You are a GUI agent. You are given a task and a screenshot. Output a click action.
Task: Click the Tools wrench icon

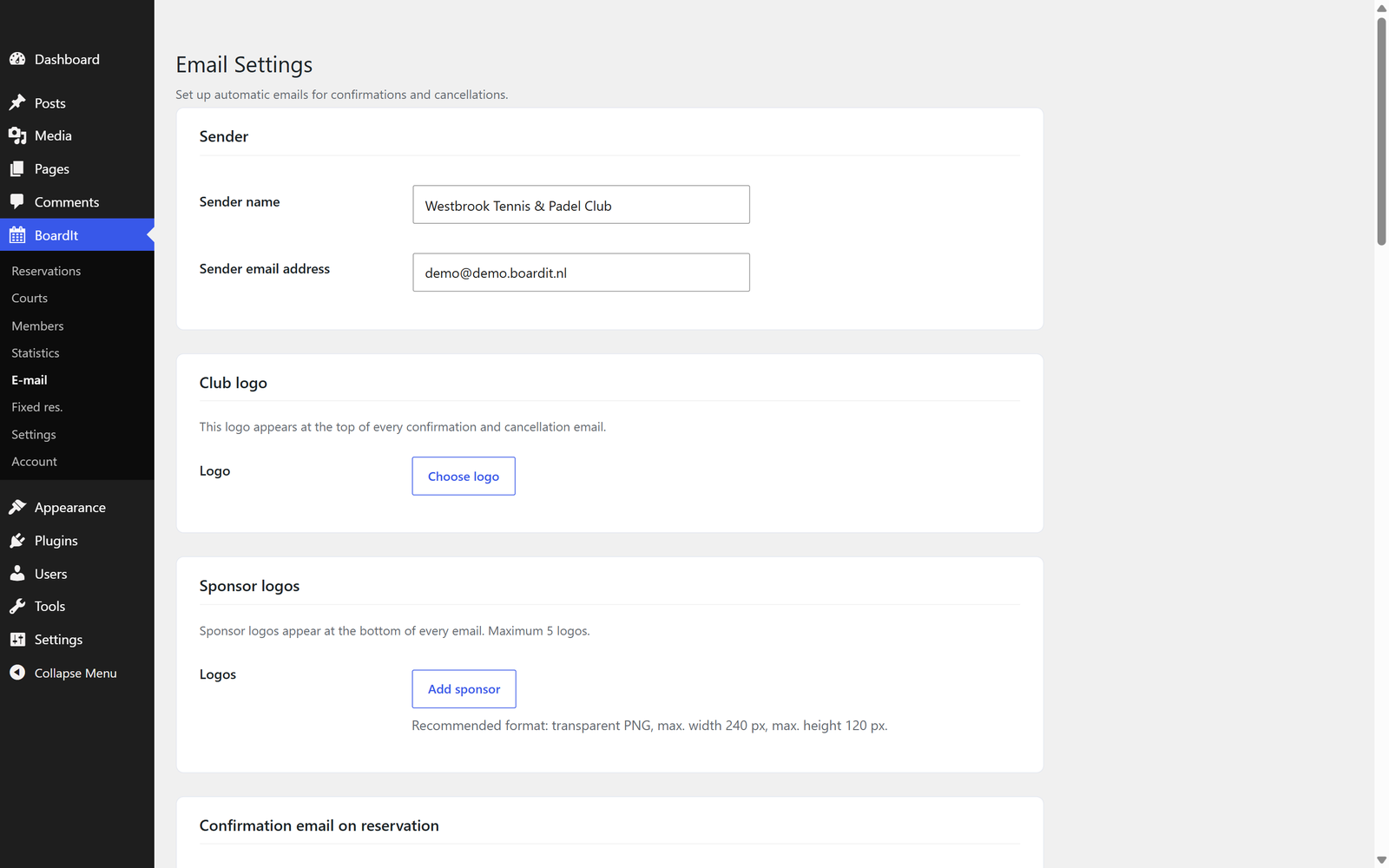[x=17, y=606]
